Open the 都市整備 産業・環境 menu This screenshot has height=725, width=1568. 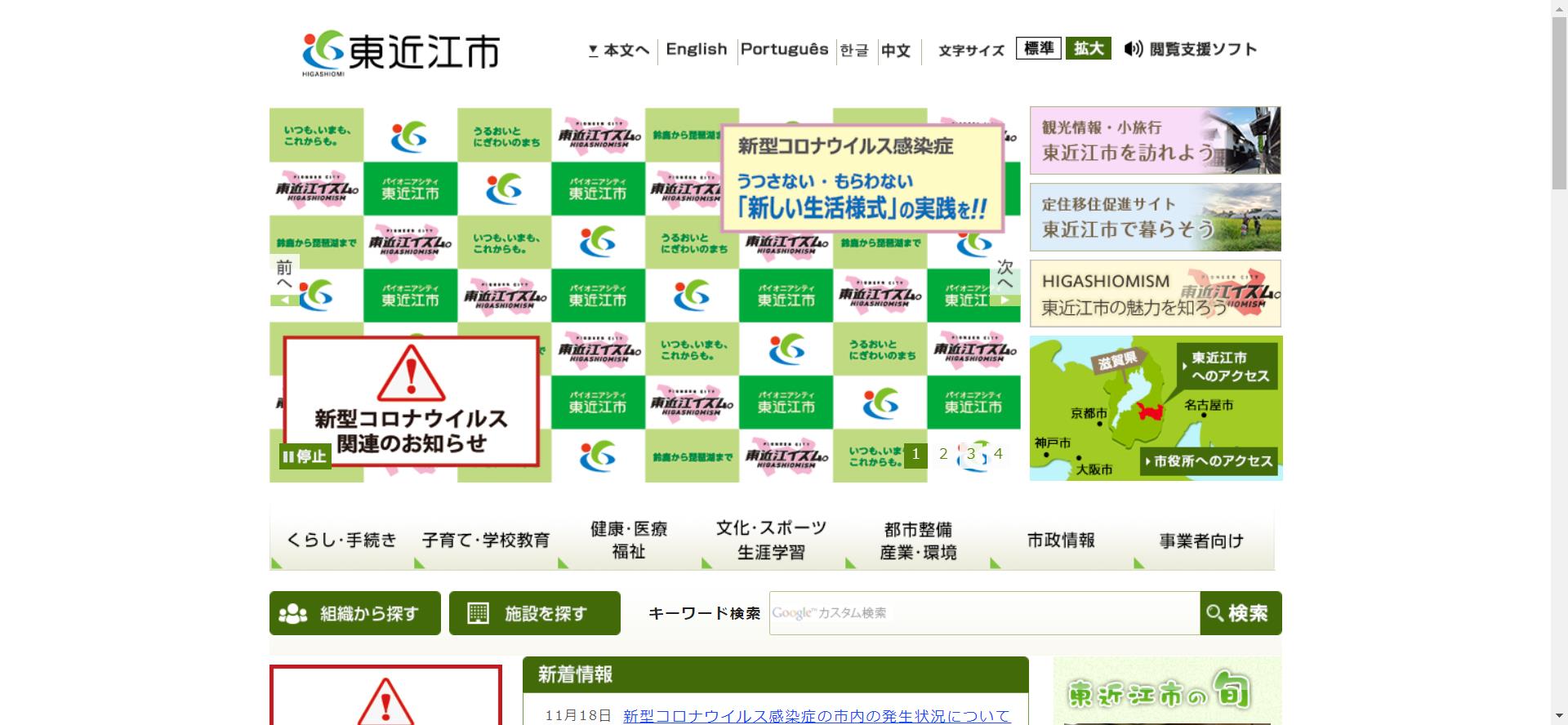tap(917, 540)
